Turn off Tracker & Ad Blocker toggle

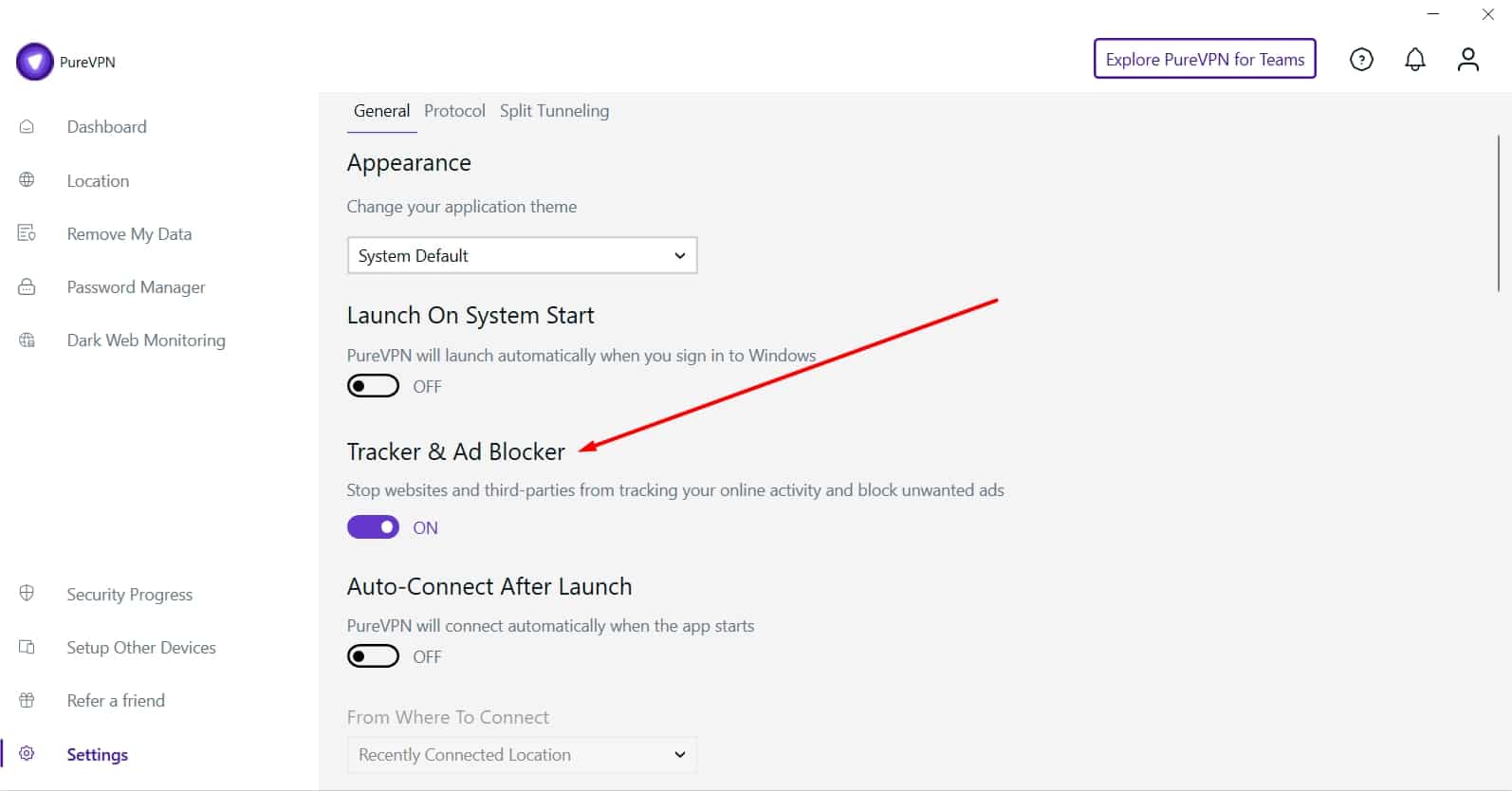click(373, 527)
